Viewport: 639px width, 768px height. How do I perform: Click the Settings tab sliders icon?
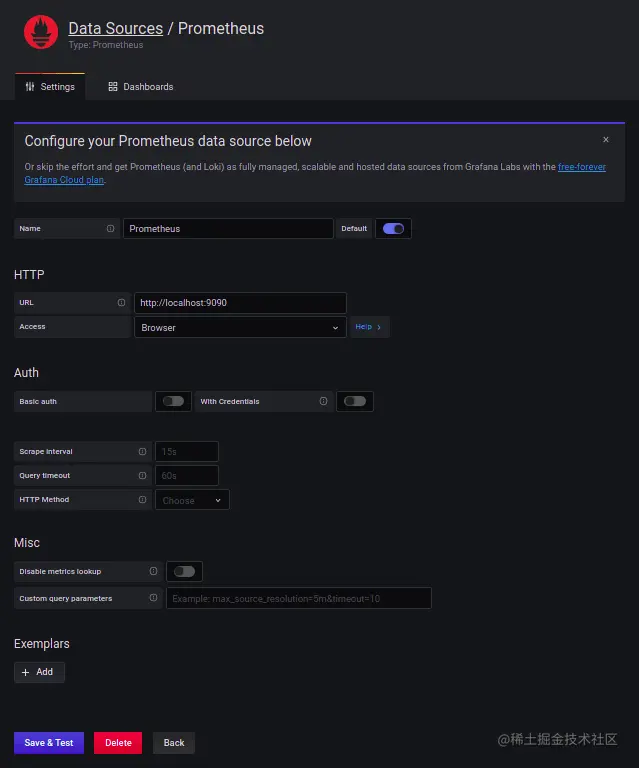(30, 87)
